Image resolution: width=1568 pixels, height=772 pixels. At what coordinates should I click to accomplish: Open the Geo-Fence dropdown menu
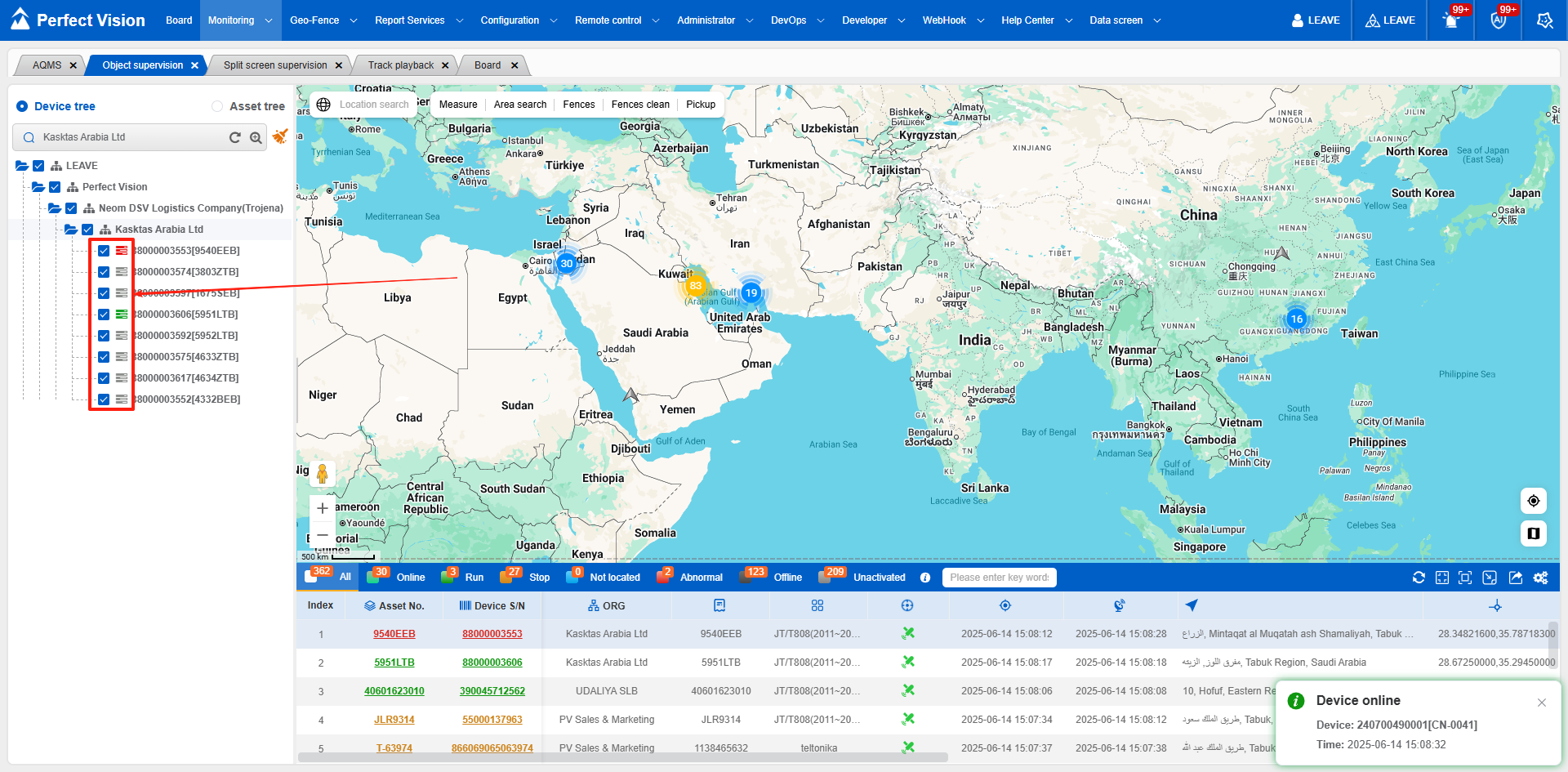[323, 20]
